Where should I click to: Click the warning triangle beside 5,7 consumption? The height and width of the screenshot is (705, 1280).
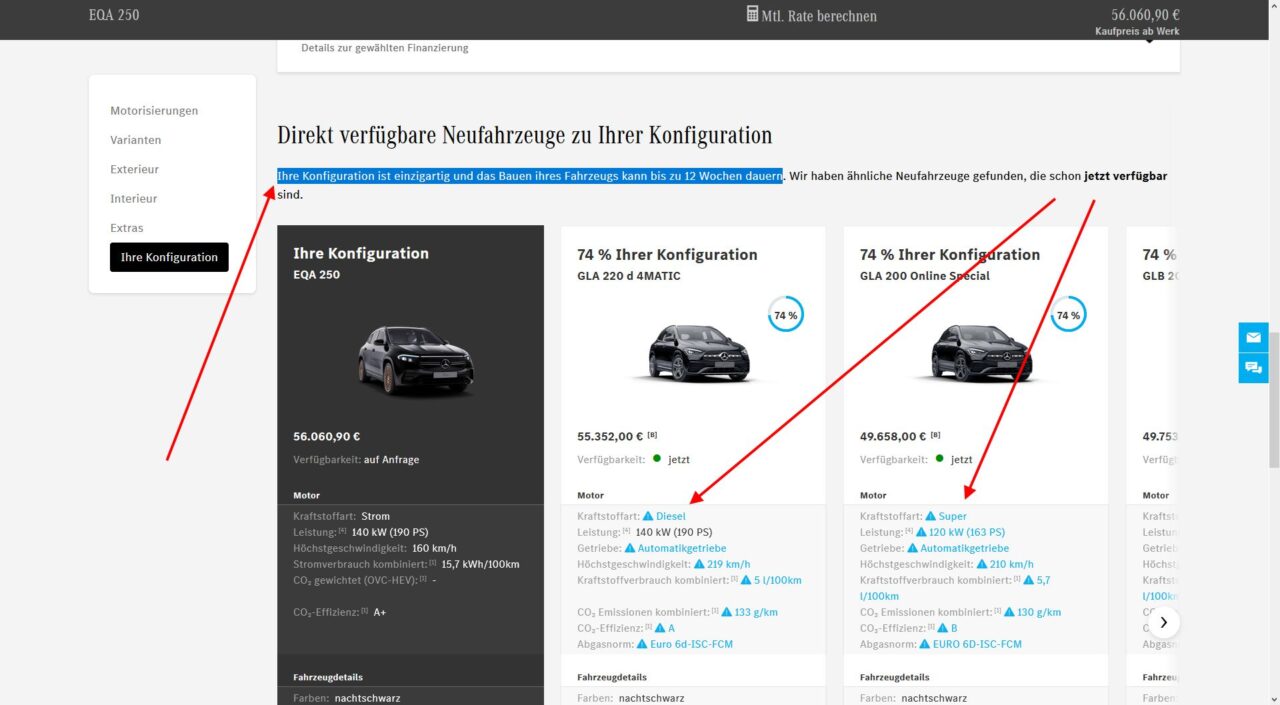[1028, 580]
